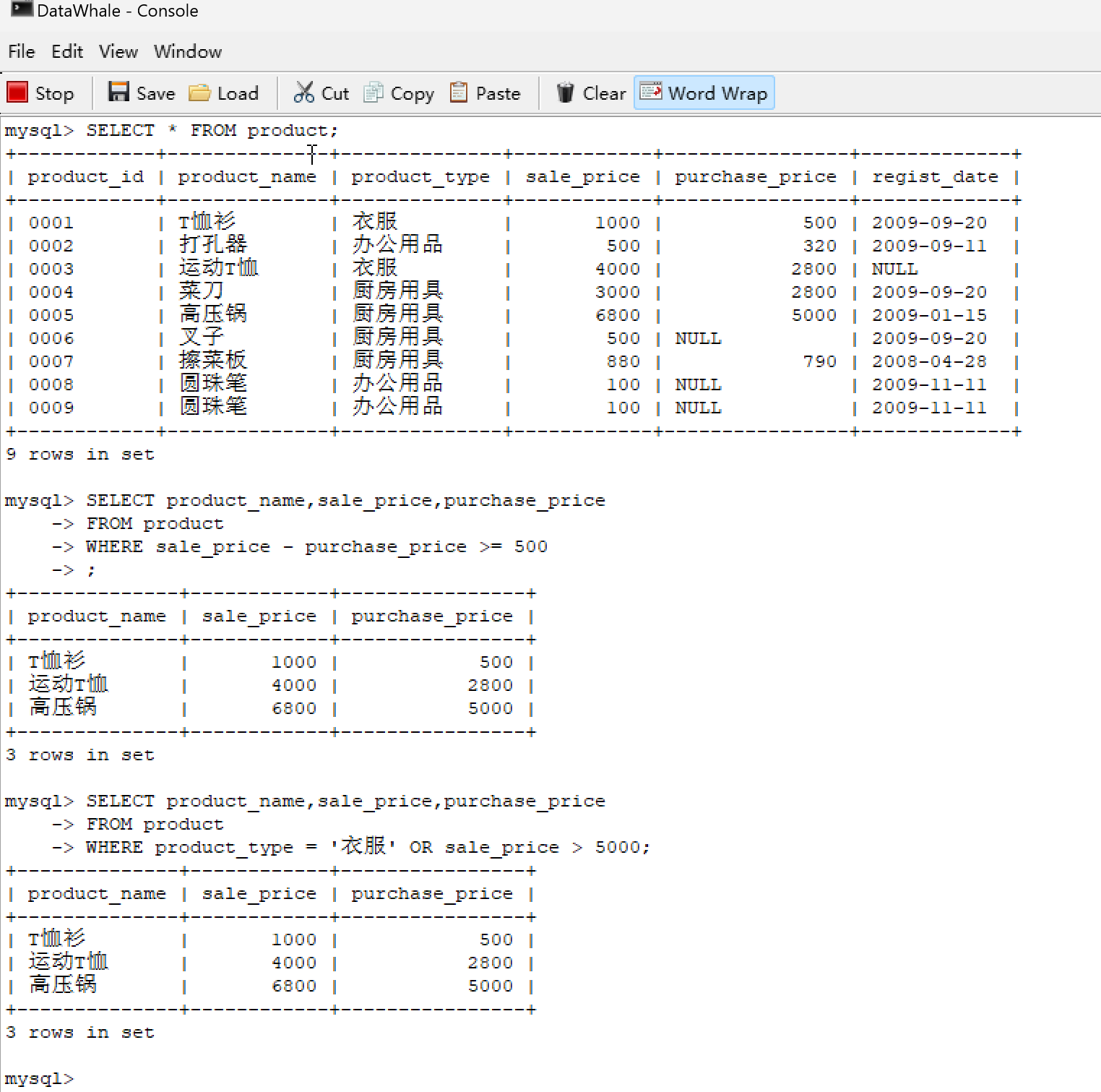This screenshot has height=1092, width=1101.
Task: Click the product name 叉子
Action: click(x=202, y=337)
